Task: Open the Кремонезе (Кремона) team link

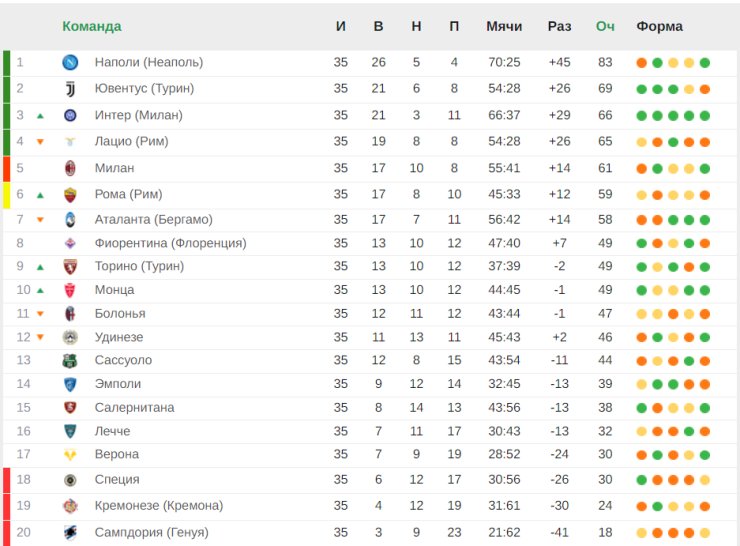Action: [x=158, y=505]
